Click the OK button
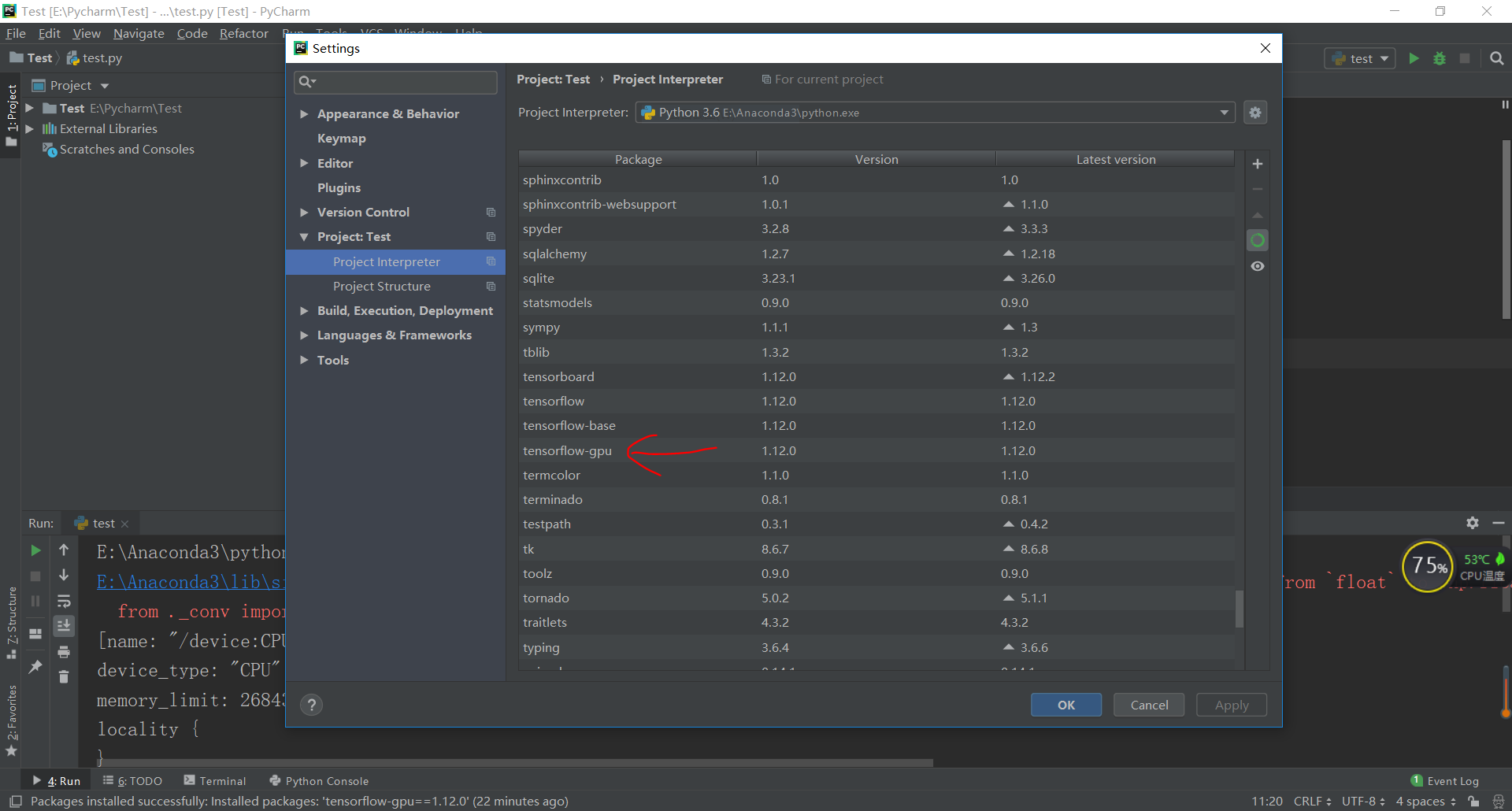Image resolution: width=1512 pixels, height=811 pixels. 1066,705
